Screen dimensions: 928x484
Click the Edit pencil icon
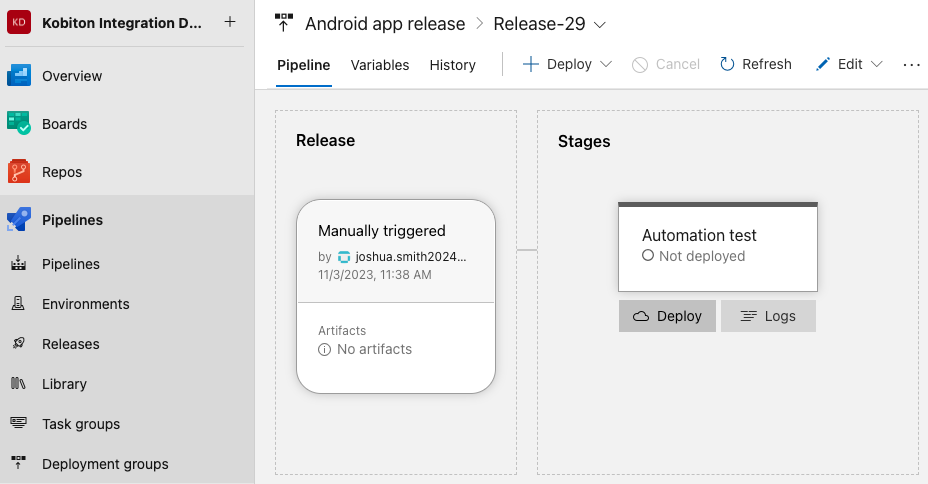823,64
